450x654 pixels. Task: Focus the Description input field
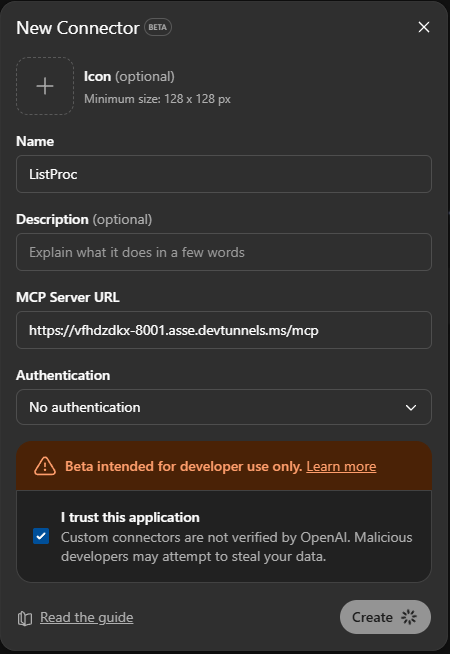coord(224,252)
